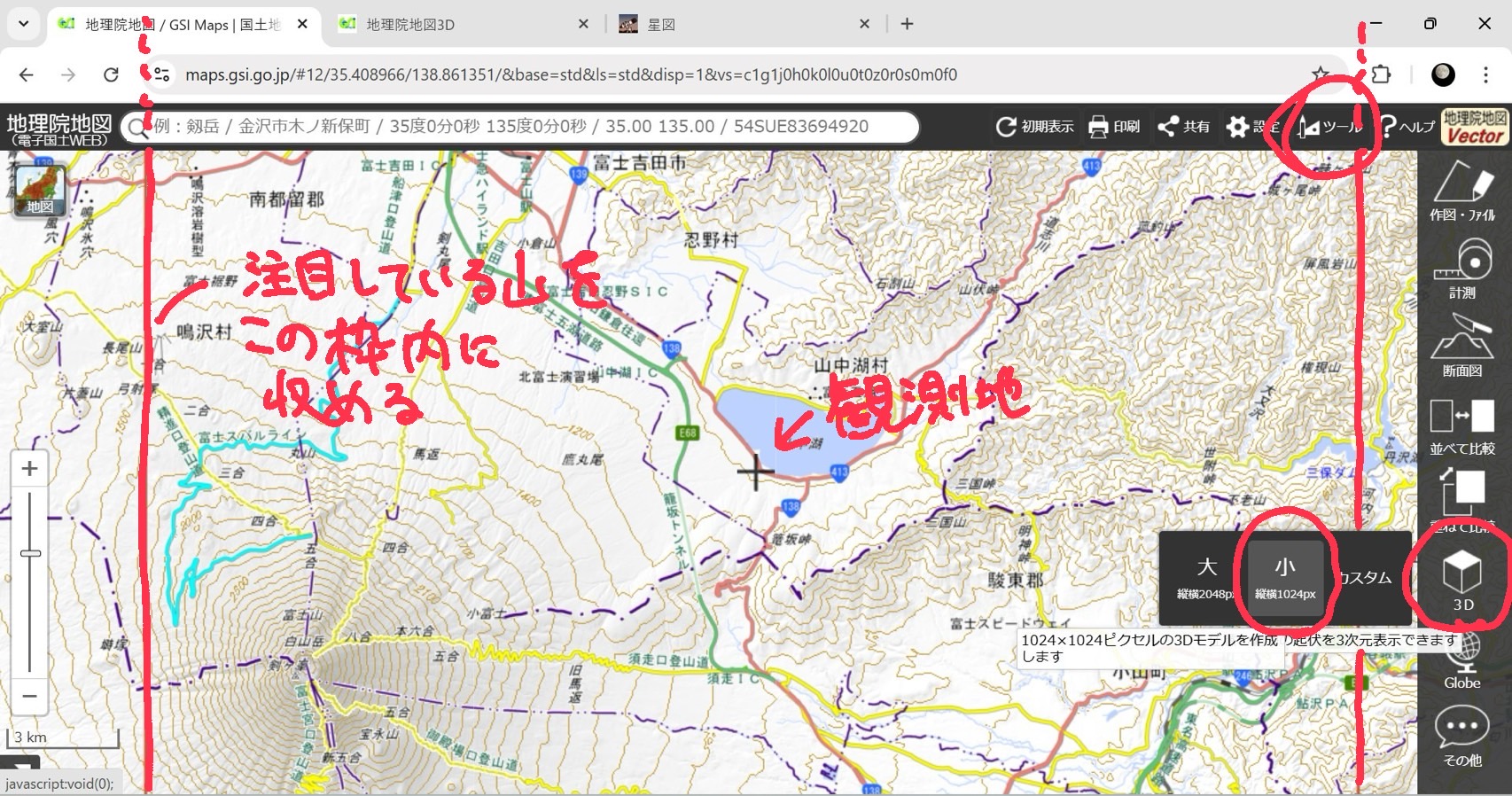Click the 南都留郡 label on map
The width and height of the screenshot is (1512, 796).
(286, 199)
